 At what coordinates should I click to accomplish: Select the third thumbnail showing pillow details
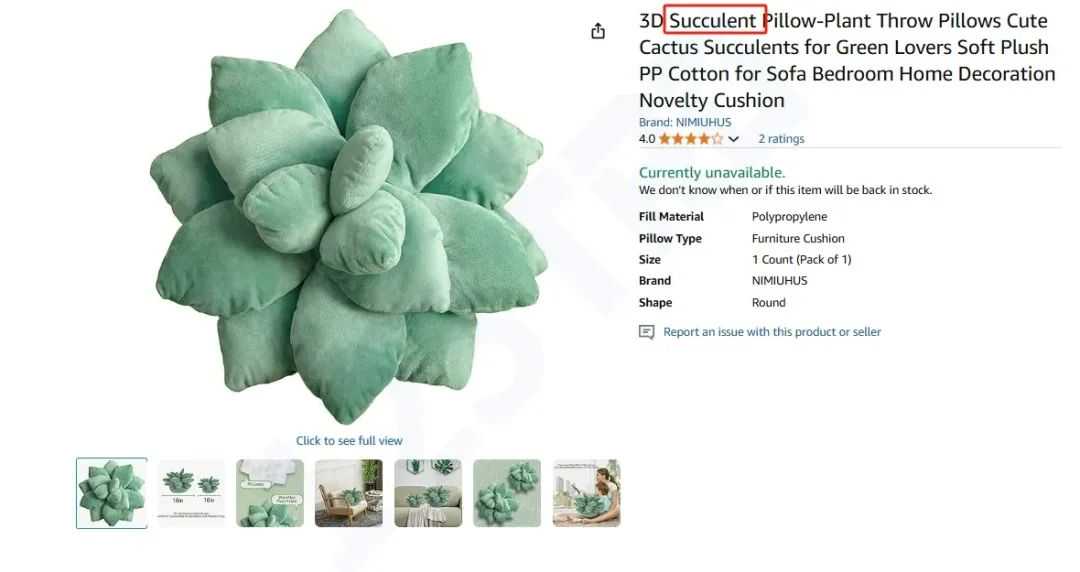pos(270,493)
